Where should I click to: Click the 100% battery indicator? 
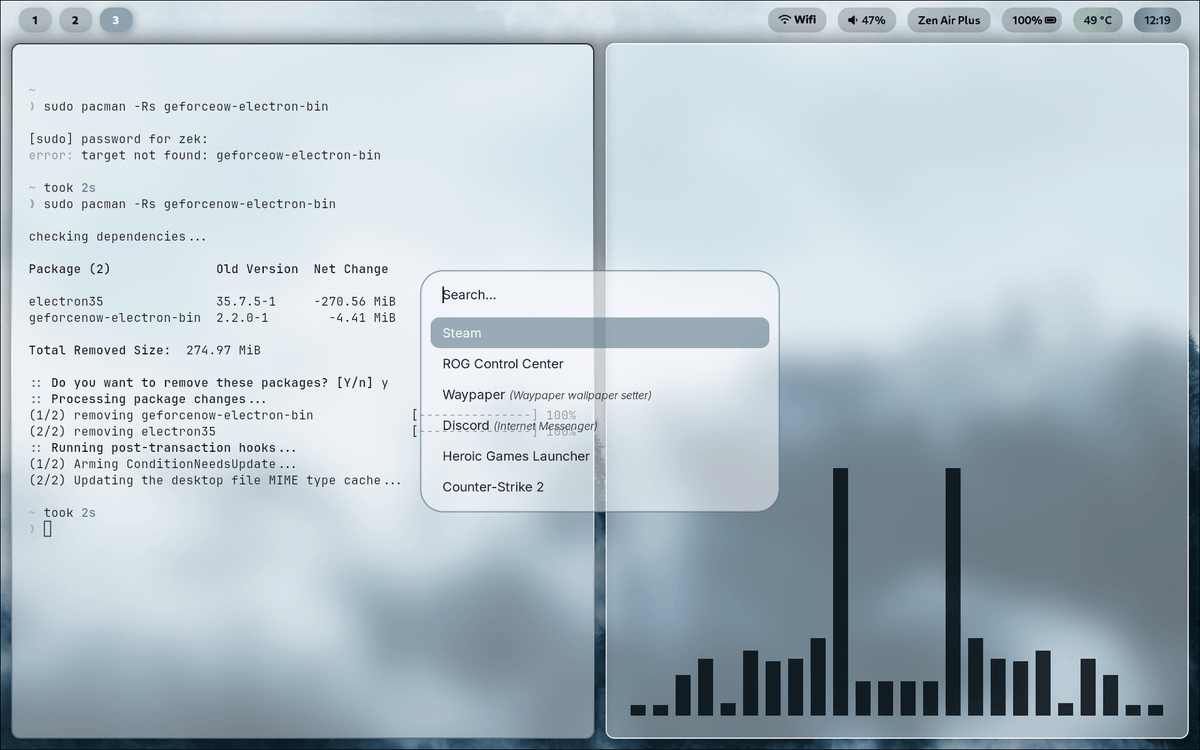[1032, 20]
